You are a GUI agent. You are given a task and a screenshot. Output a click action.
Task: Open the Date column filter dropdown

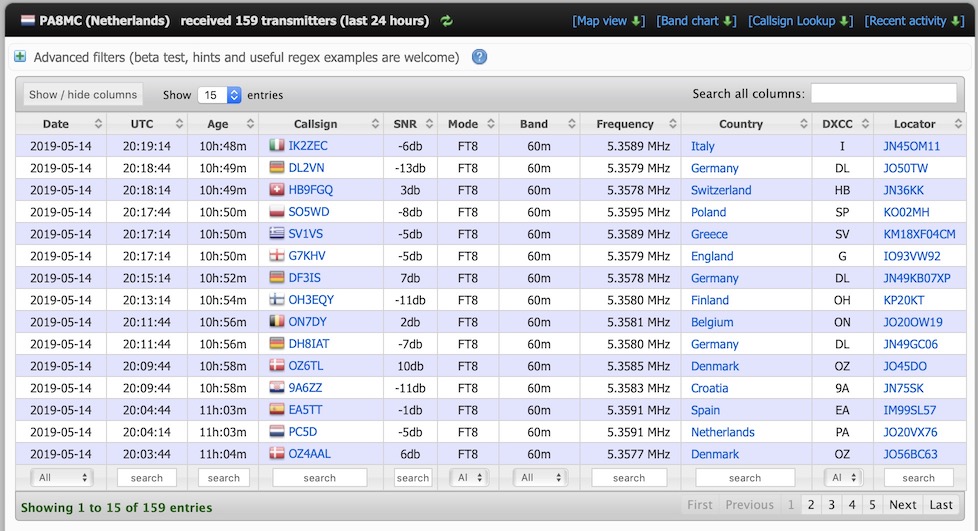[x=60, y=478]
